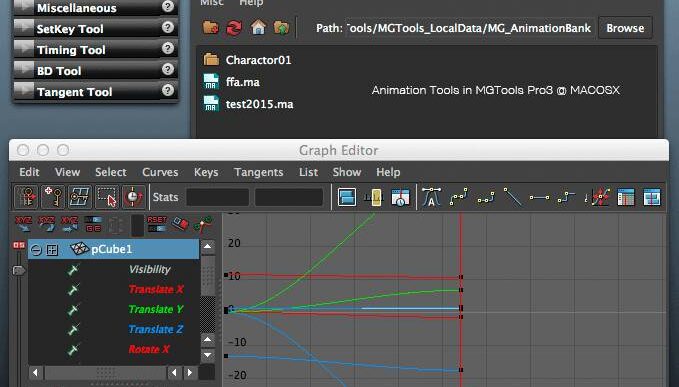Click the go-up folder icon
Screen dimensions: 679x387
pyautogui.click(x=281, y=28)
